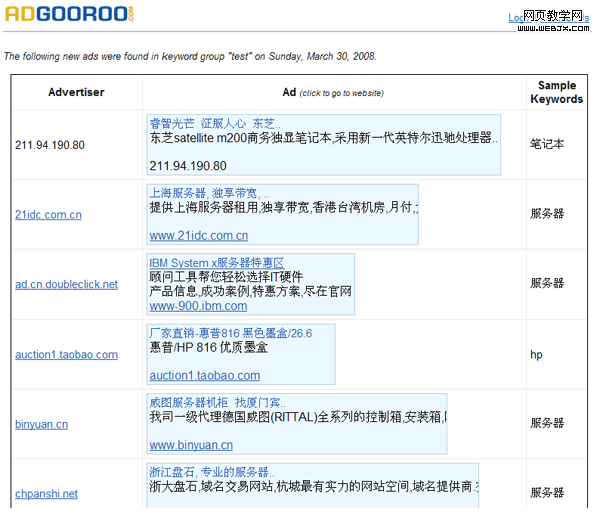This screenshot has height=512, width=600.
Task: Open the chpanshi.net advertiser link
Action: pyautogui.click(x=46, y=494)
